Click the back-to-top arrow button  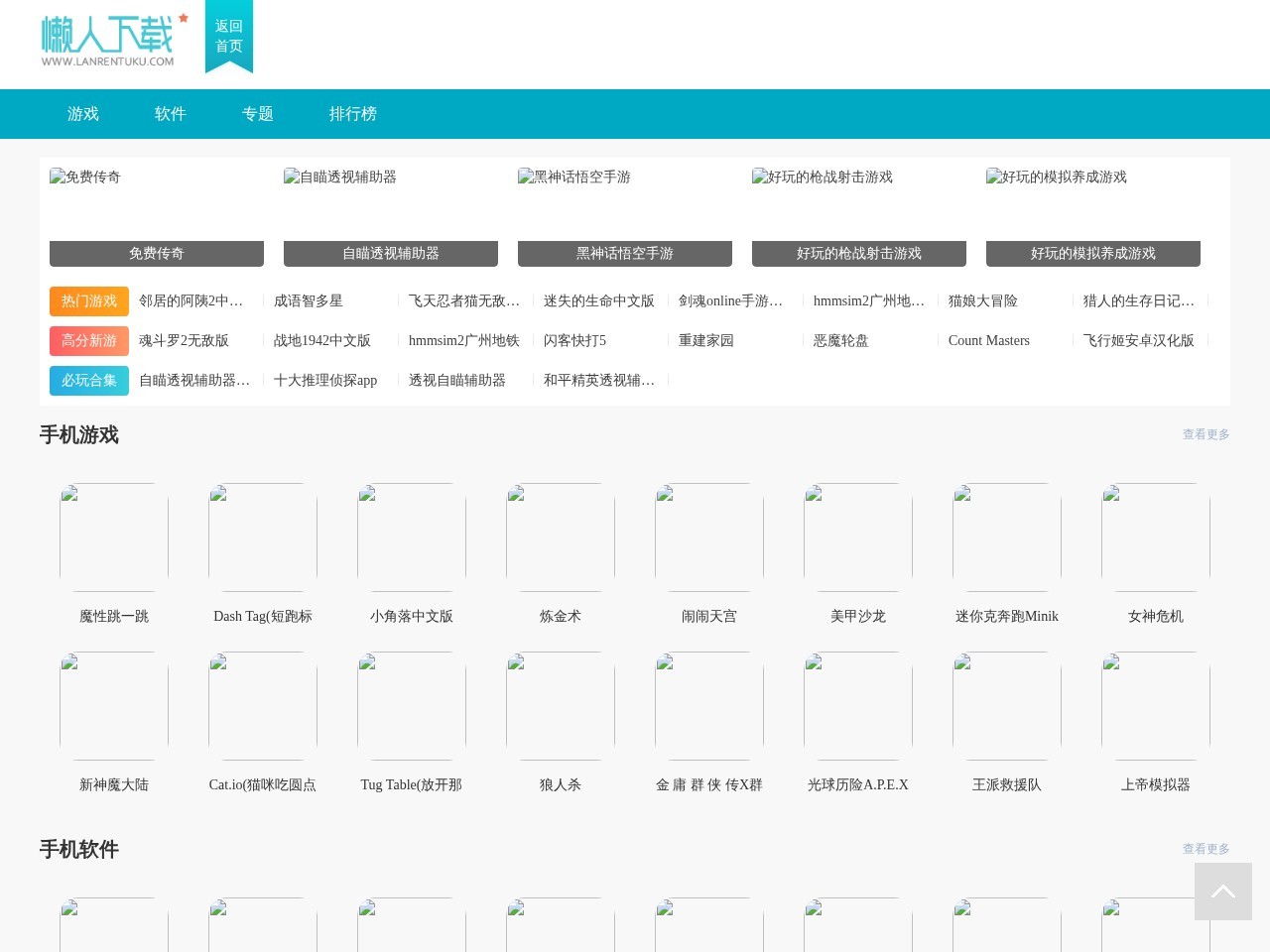click(x=1223, y=891)
